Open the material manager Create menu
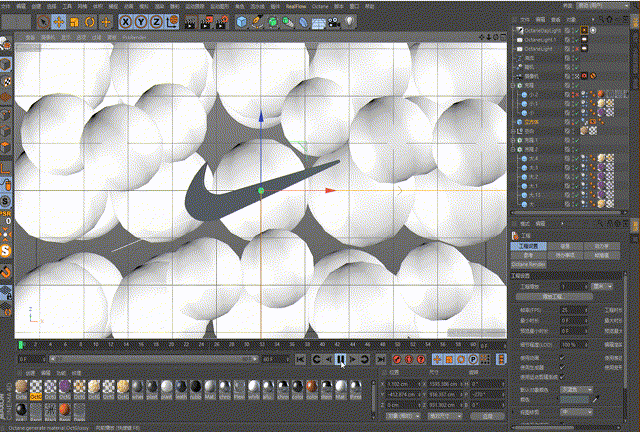Image resolution: width=640 pixels, height=432 pixels. (30, 373)
